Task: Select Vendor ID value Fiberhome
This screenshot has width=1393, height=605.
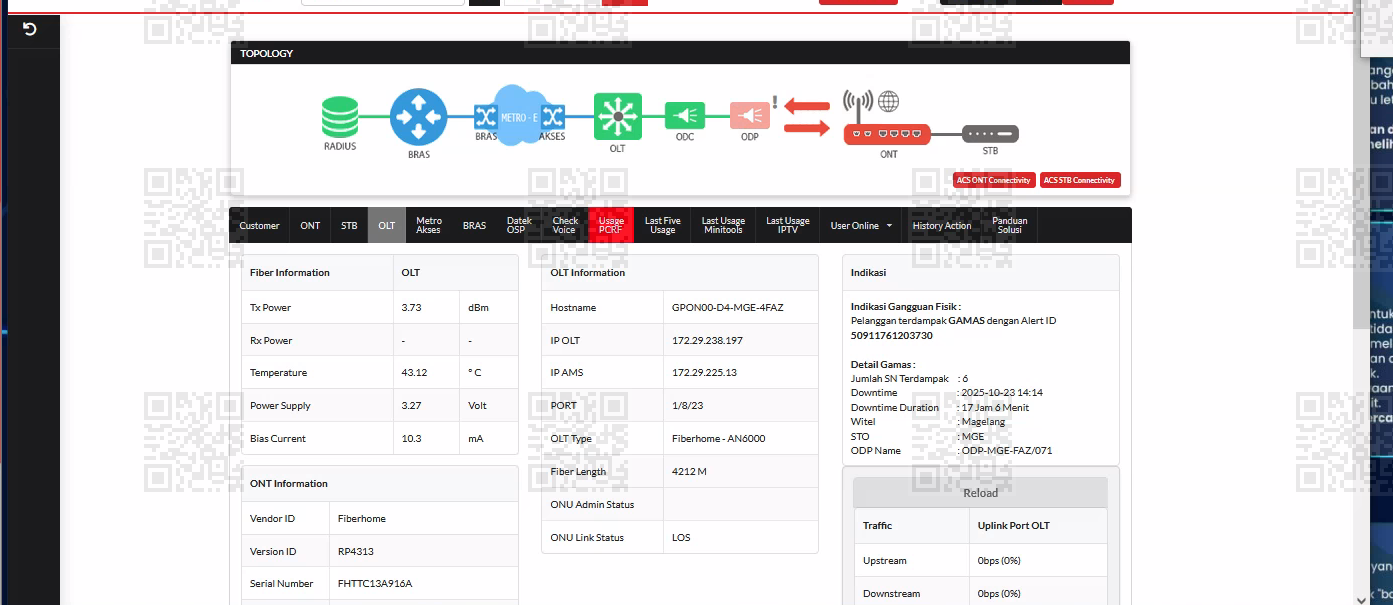Action: tap(362, 518)
